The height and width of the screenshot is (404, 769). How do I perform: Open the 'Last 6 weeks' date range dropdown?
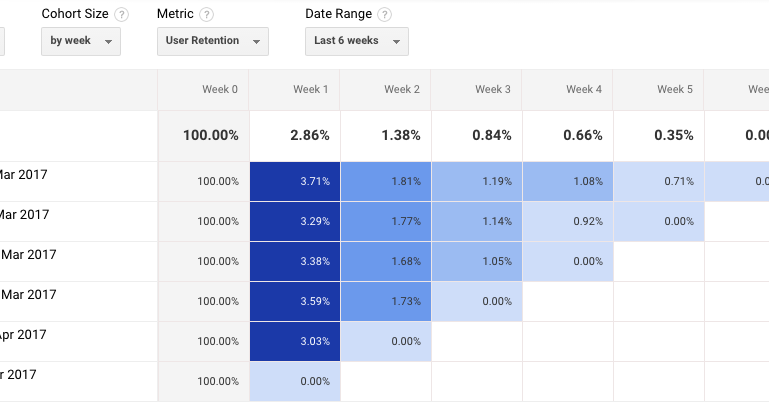356,41
